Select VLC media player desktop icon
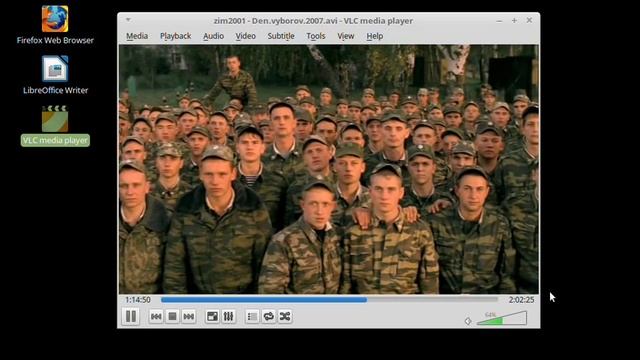 click(x=55, y=125)
